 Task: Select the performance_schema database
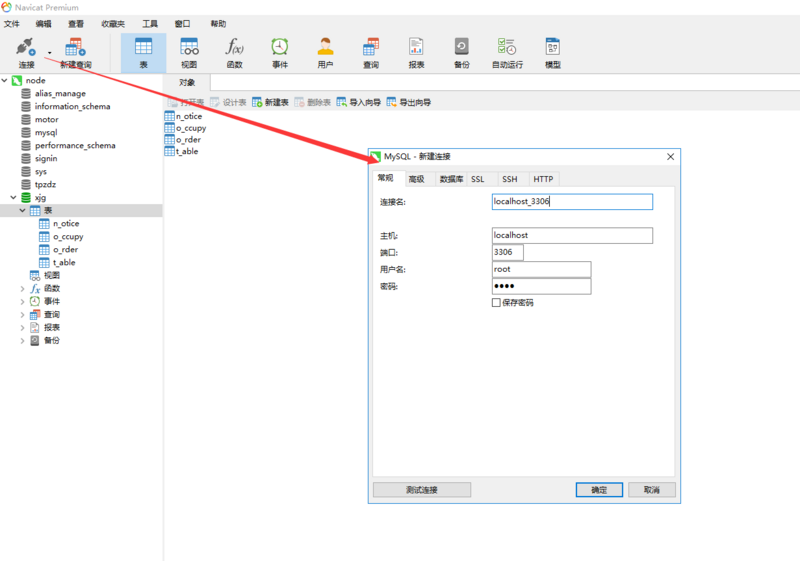point(74,145)
